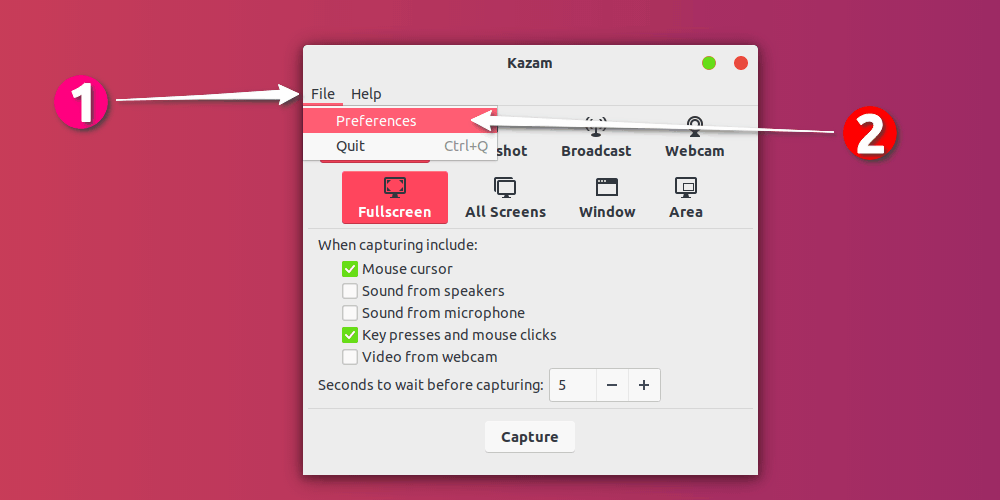Select All Screens capture mode
The width and height of the screenshot is (1000, 500).
(505, 198)
